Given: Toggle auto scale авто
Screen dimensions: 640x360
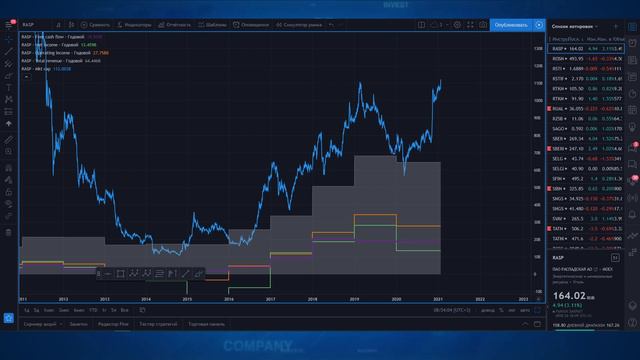Looking at the screenshot, I should (x=525, y=310).
